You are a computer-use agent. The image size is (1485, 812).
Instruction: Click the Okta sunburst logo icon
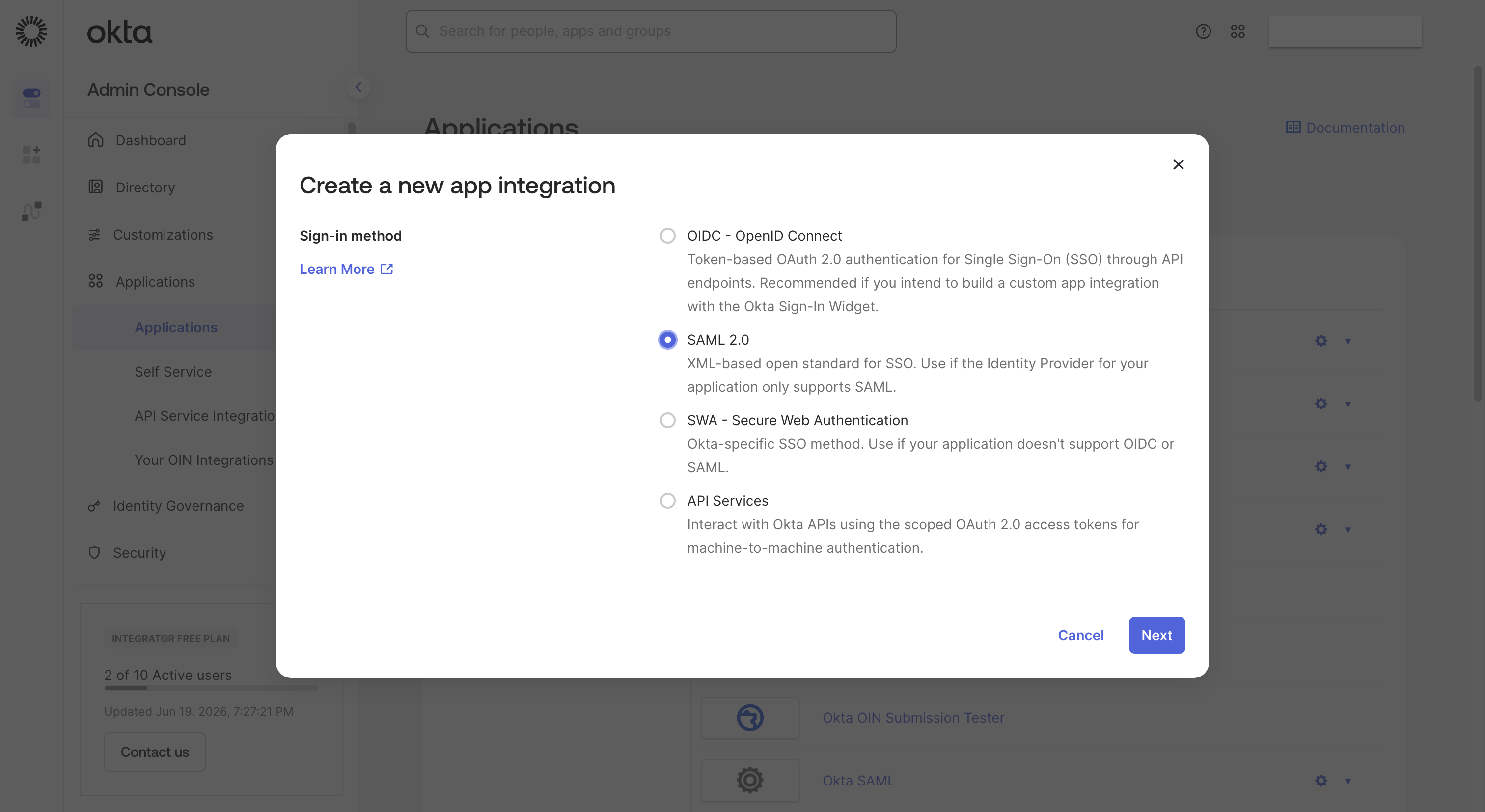tap(31, 31)
